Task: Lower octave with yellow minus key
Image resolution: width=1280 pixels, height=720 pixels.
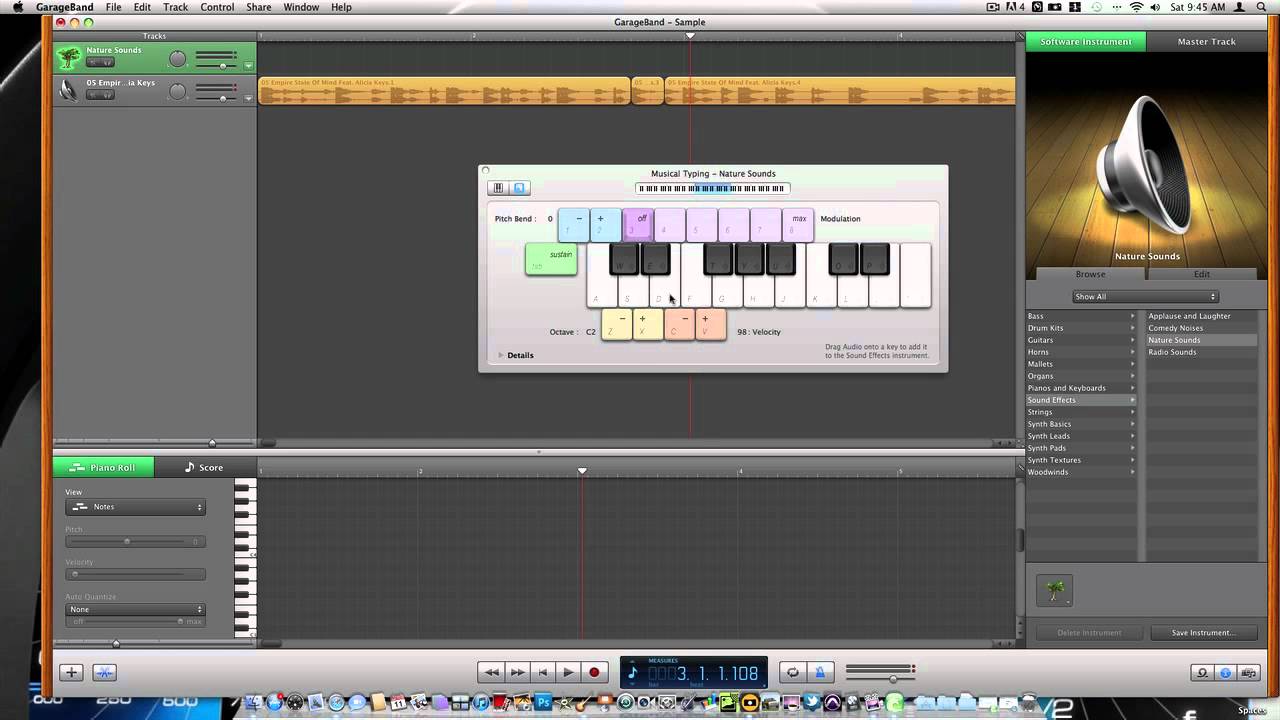Action: (x=617, y=324)
